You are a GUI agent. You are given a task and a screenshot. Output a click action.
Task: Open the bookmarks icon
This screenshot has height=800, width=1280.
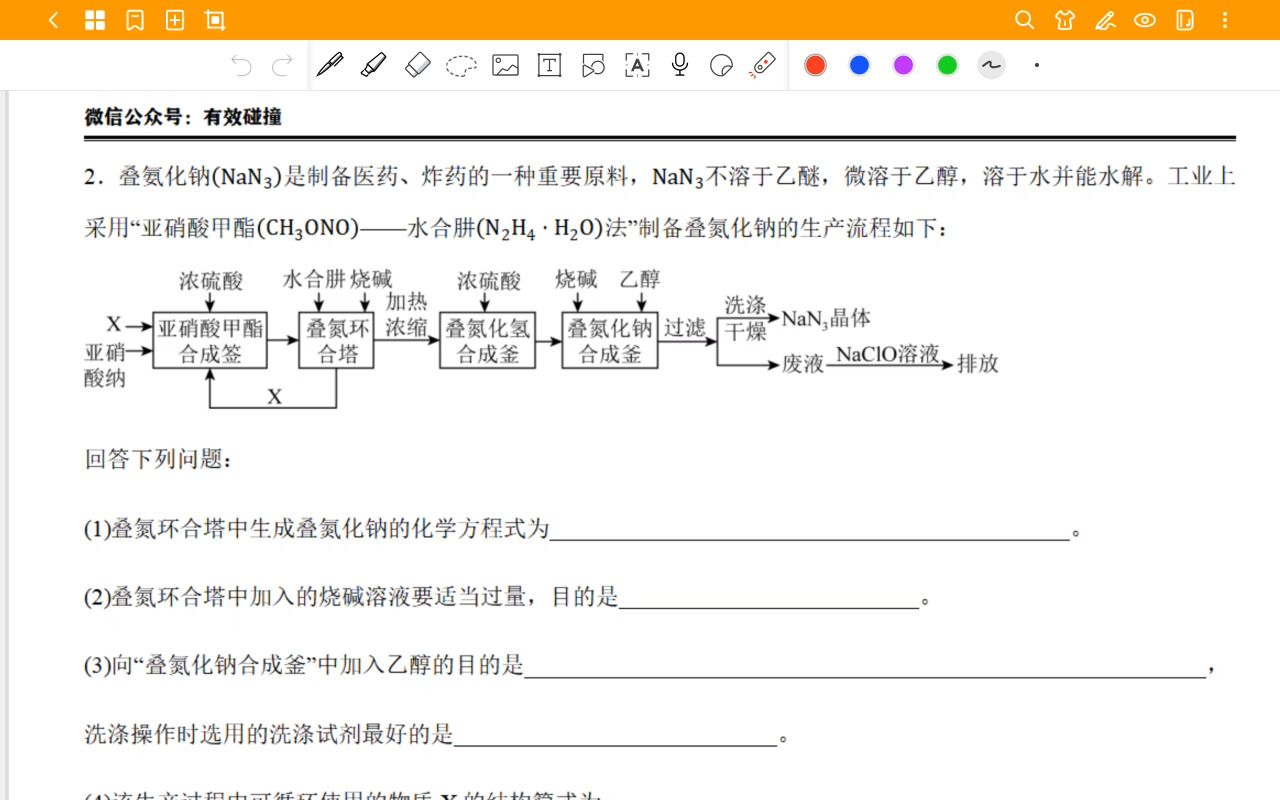point(135,20)
